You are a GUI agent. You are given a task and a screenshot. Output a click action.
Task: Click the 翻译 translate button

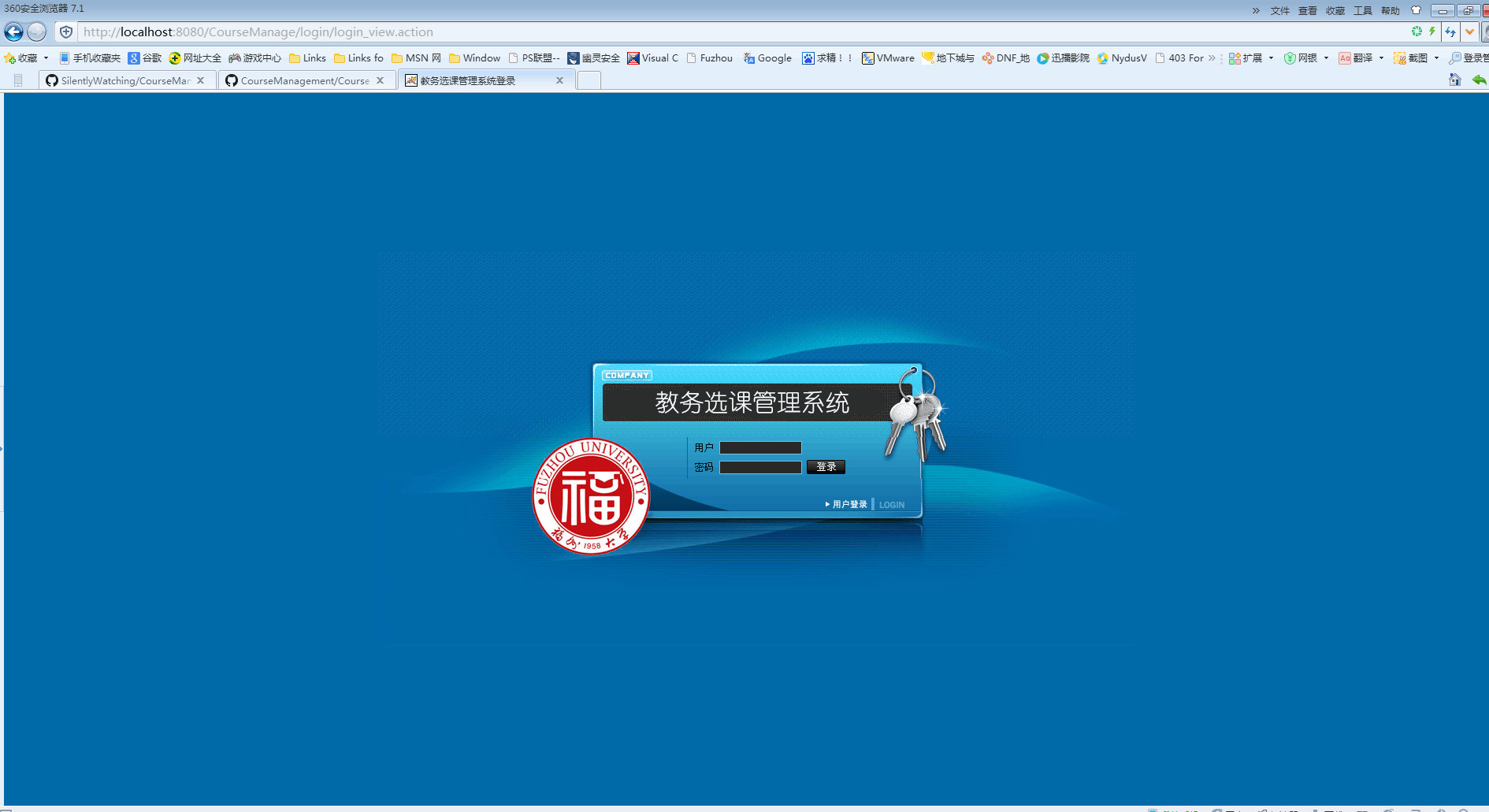coord(1356,58)
